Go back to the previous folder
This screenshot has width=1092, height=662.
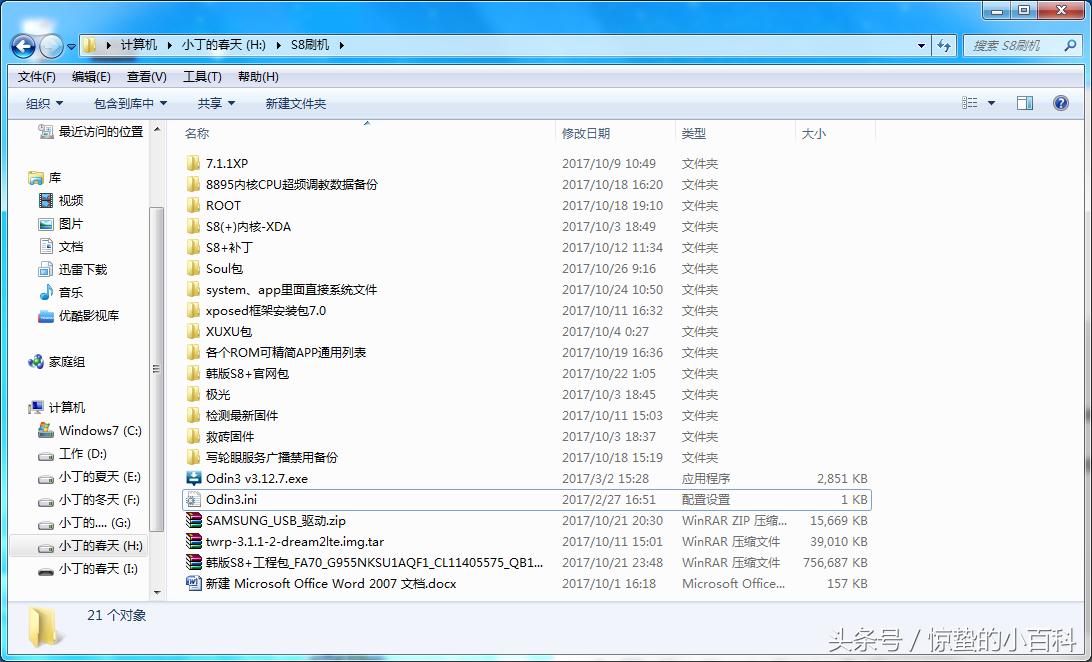(22, 44)
